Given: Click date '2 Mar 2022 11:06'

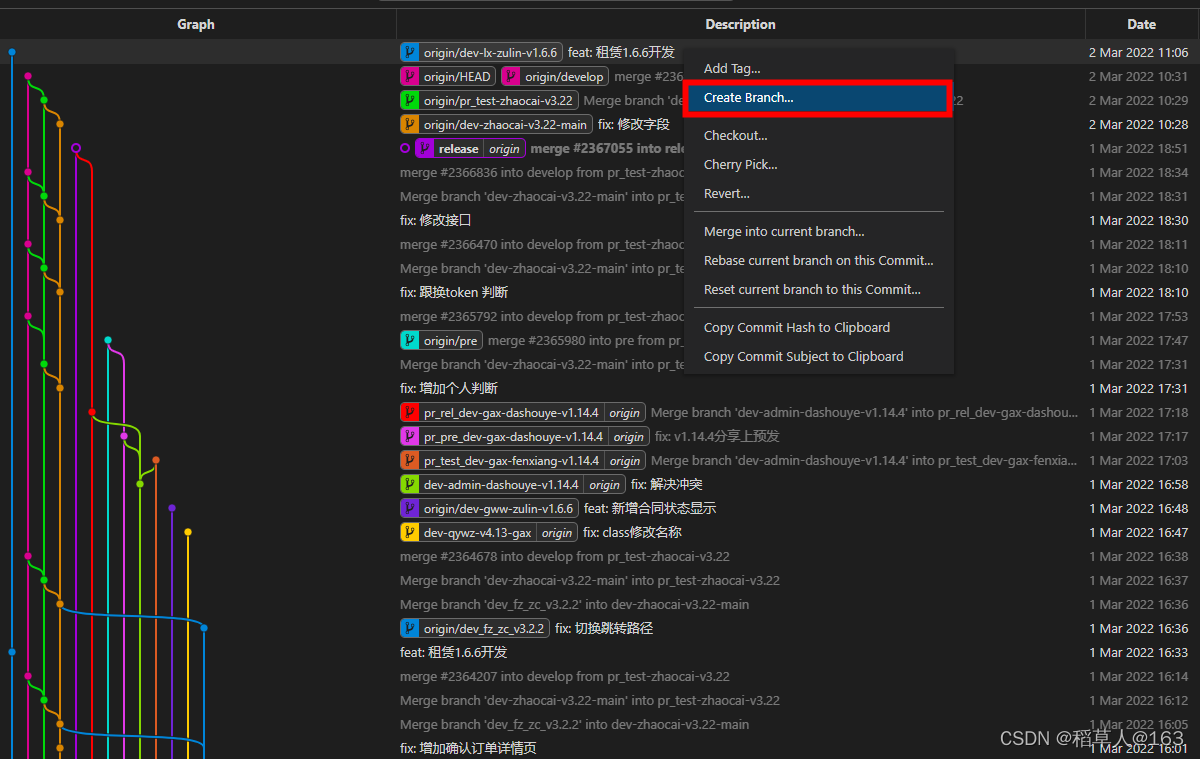Looking at the screenshot, I should pyautogui.click(x=1139, y=52).
